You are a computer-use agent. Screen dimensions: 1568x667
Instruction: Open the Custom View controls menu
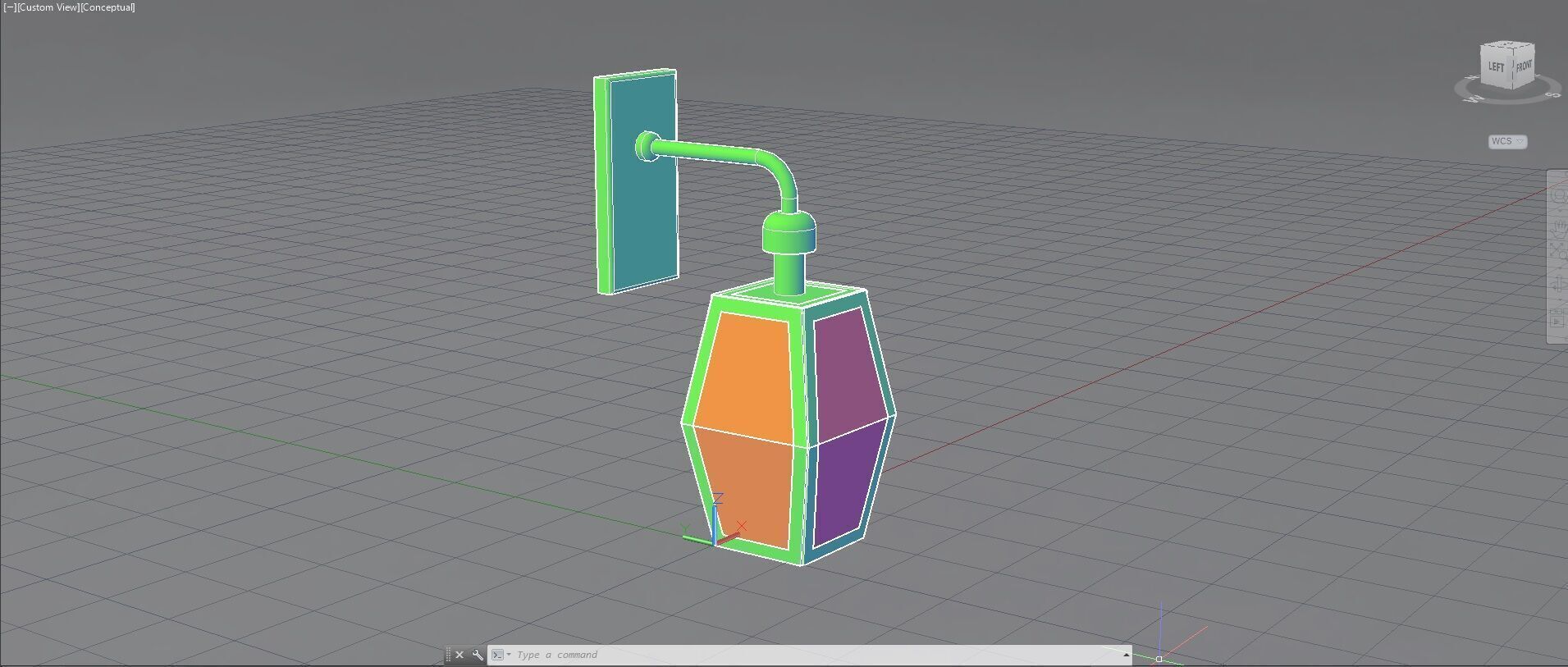[x=48, y=7]
